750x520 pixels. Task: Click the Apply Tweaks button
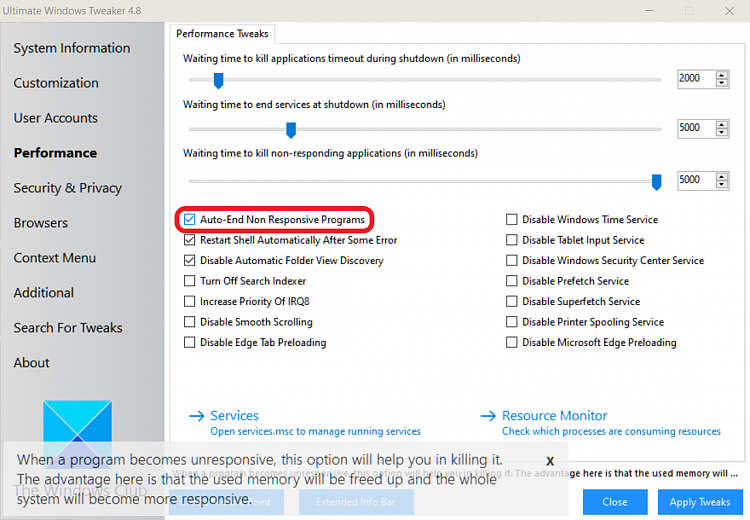[700, 502]
